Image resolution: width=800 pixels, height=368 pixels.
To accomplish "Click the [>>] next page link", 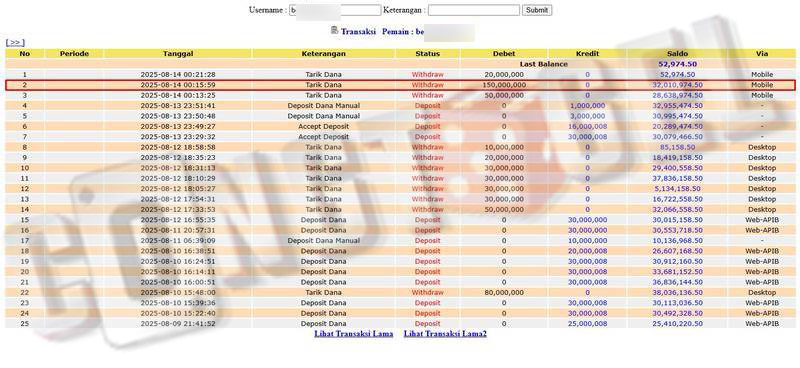I will tap(15, 43).
